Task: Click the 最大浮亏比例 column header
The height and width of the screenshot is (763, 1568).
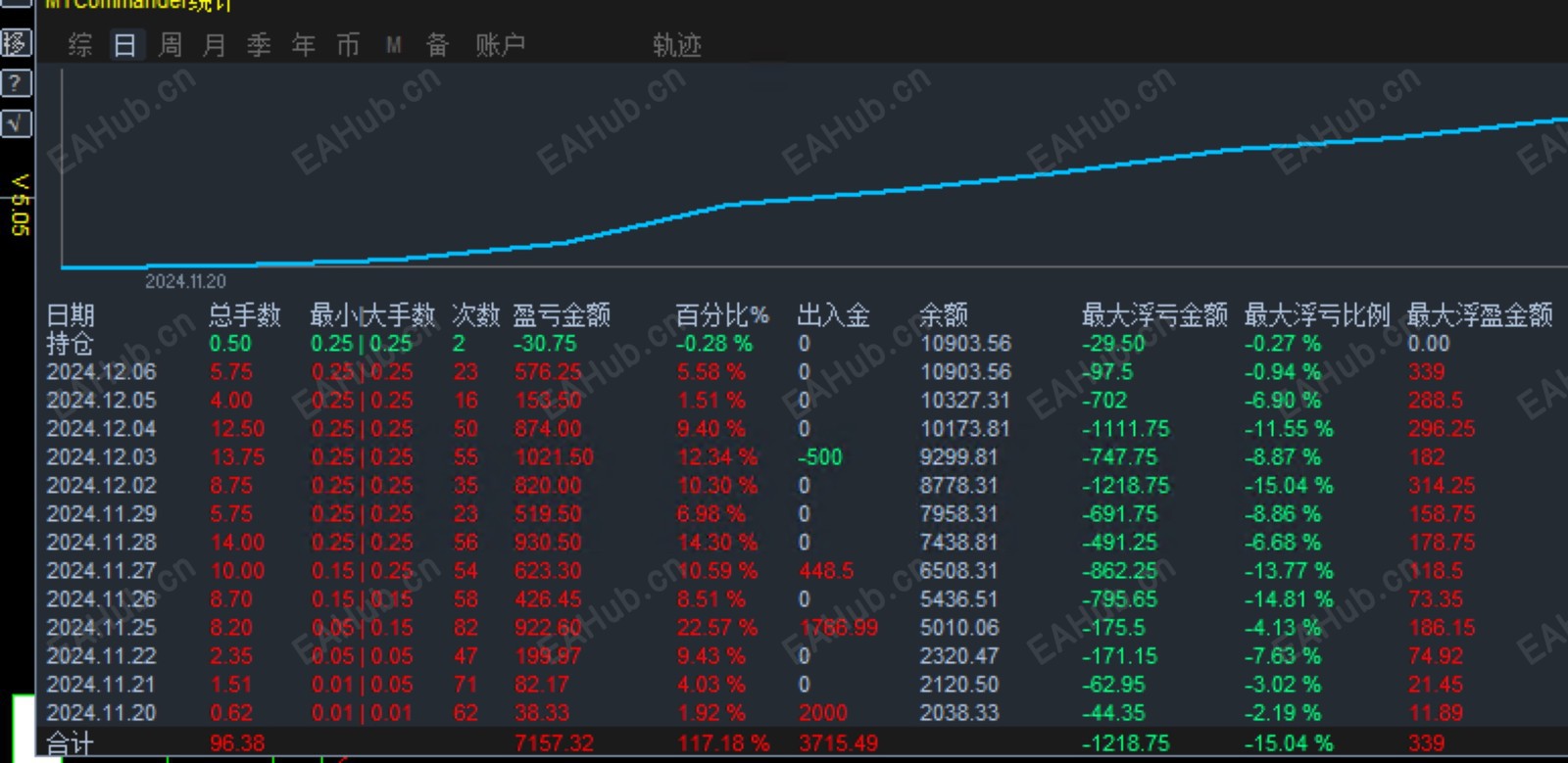Action: 1317,315
